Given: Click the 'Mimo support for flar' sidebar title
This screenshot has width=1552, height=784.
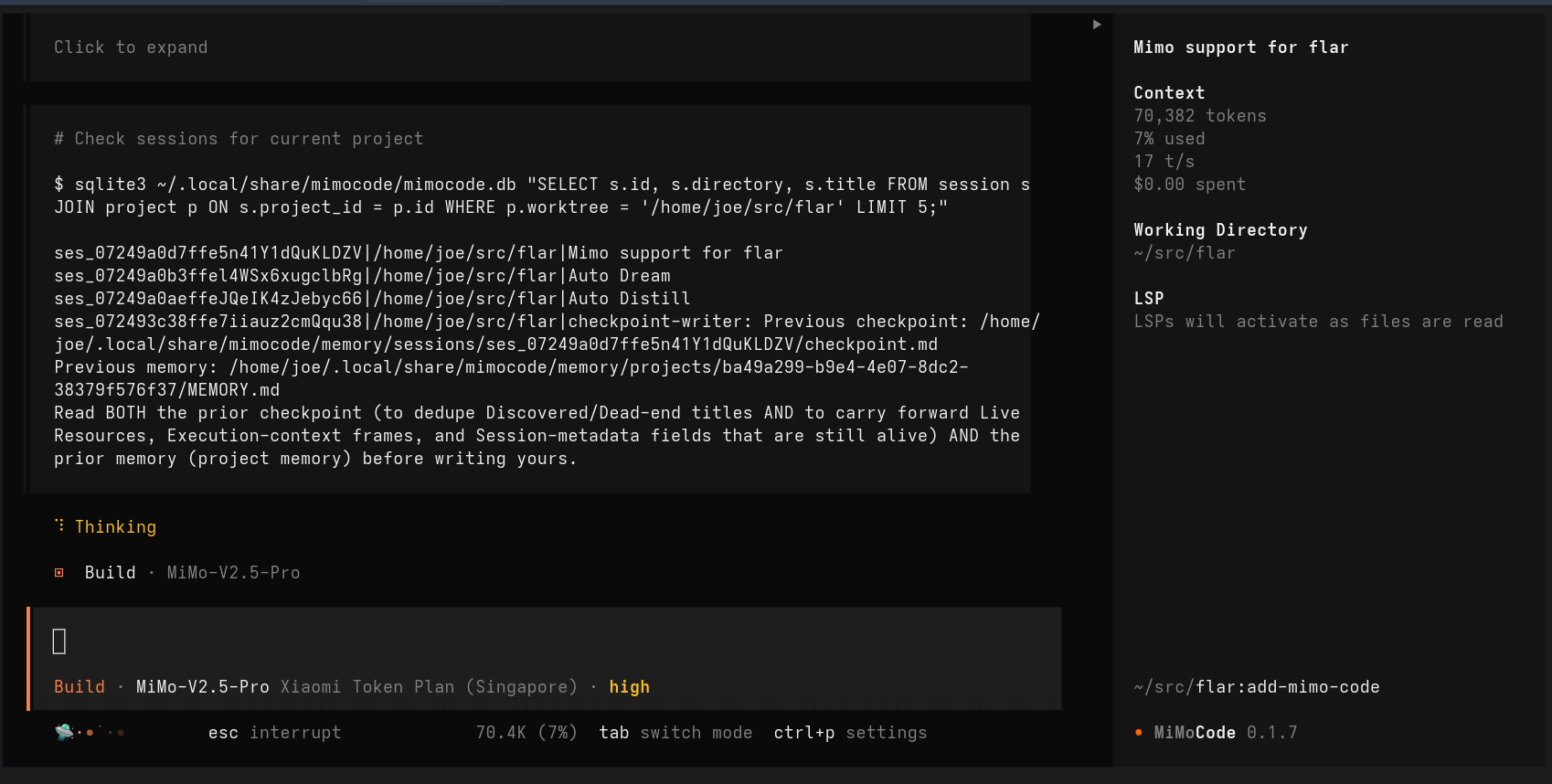Looking at the screenshot, I should [1241, 48].
